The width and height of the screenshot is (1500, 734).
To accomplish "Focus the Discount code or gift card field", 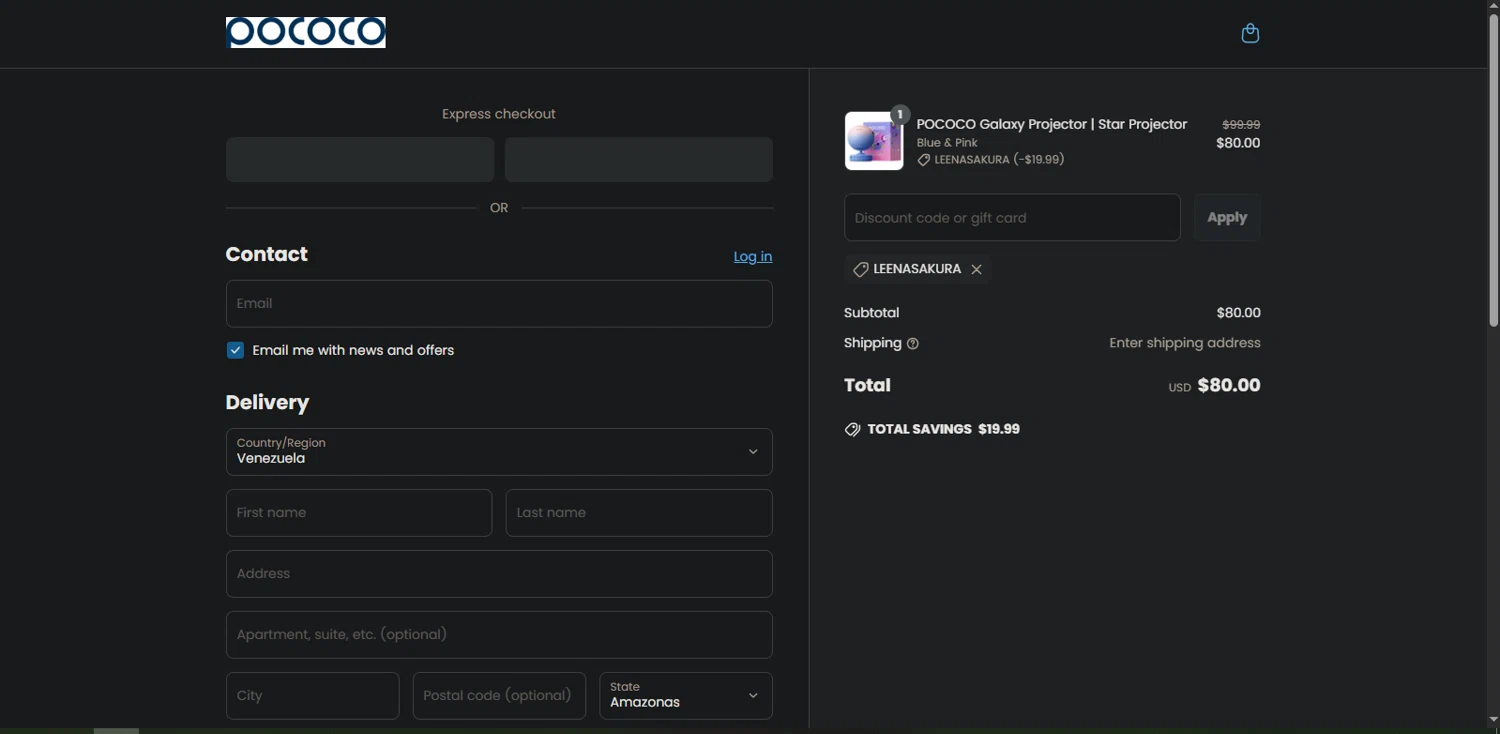I will 1012,217.
